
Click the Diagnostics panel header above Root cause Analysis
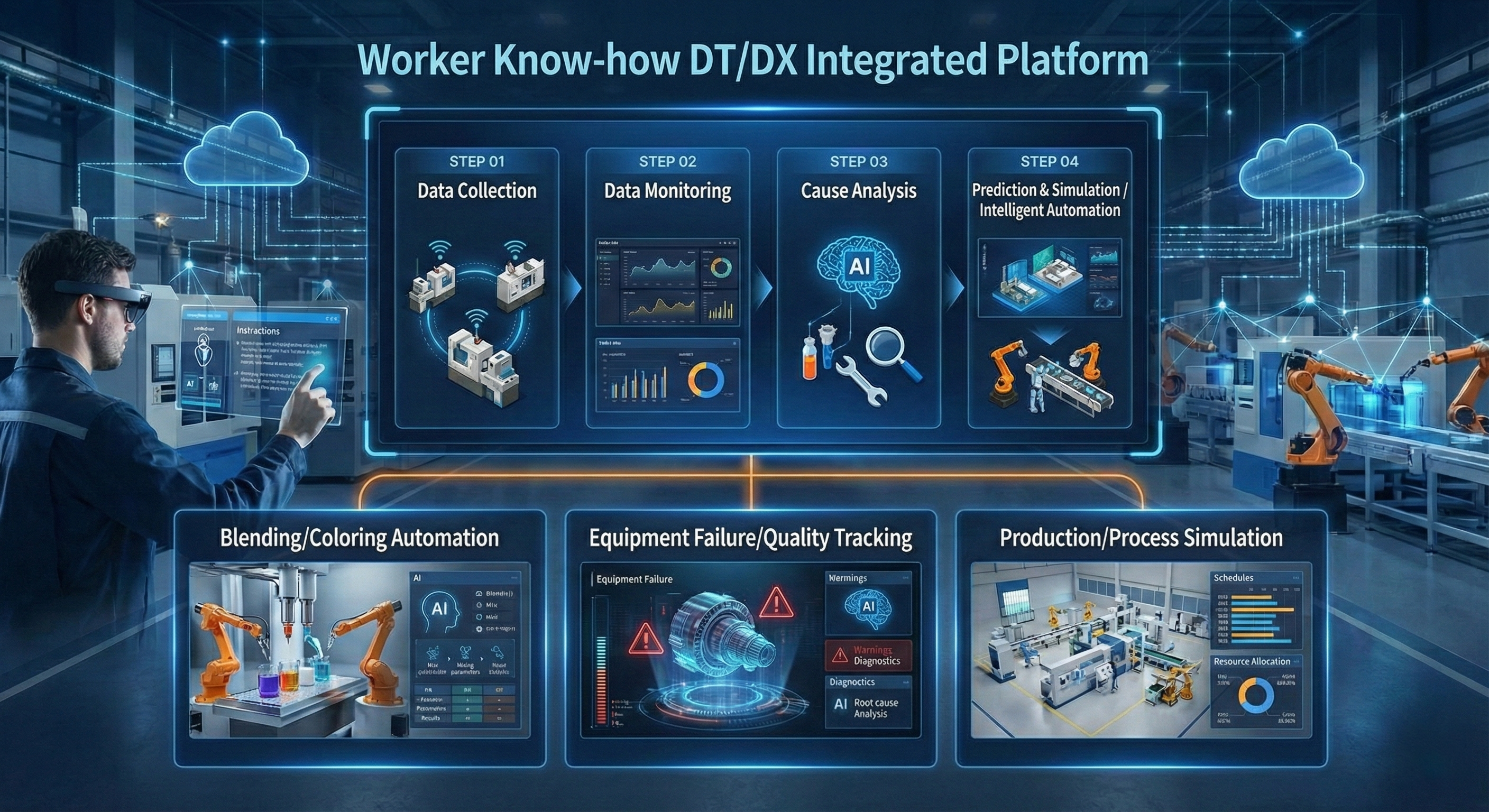pyautogui.click(x=868, y=682)
